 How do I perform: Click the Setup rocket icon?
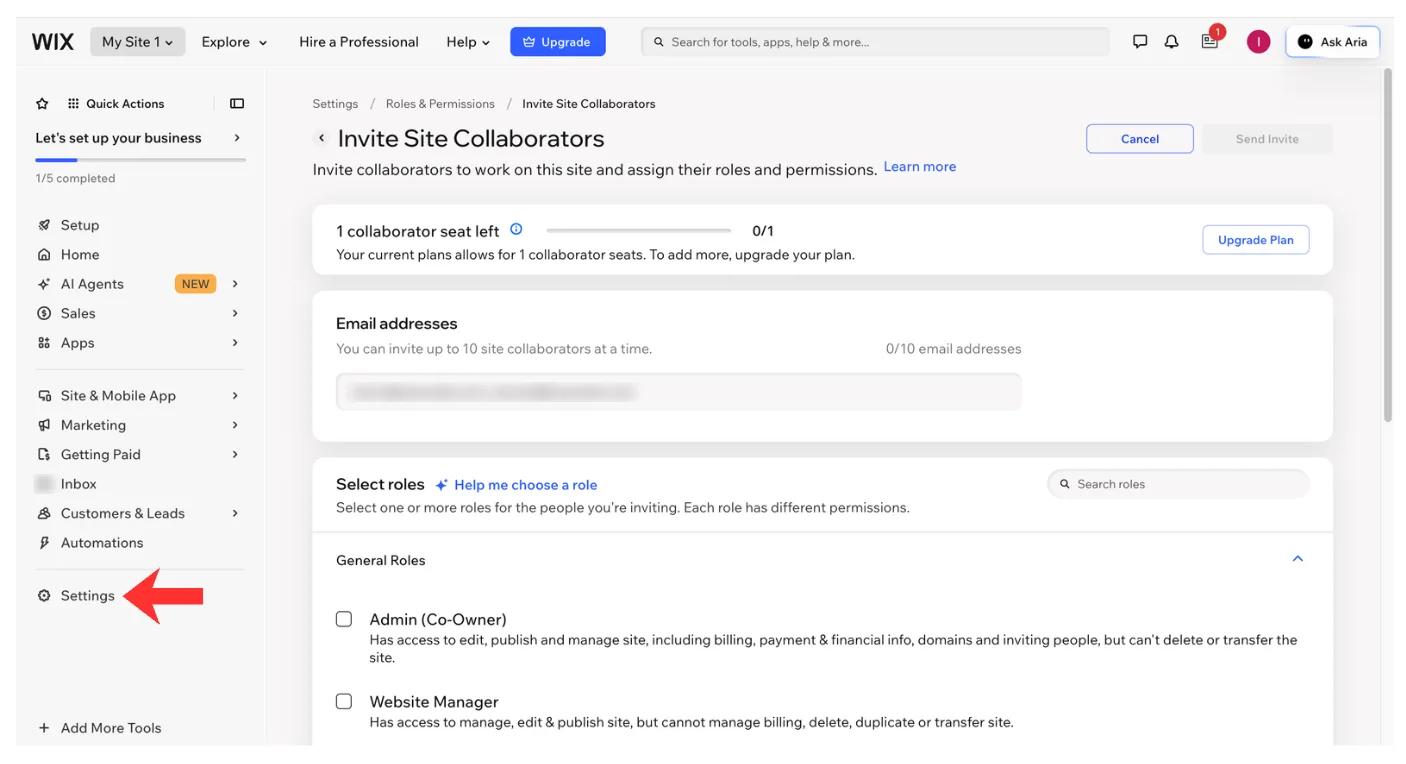coord(44,225)
